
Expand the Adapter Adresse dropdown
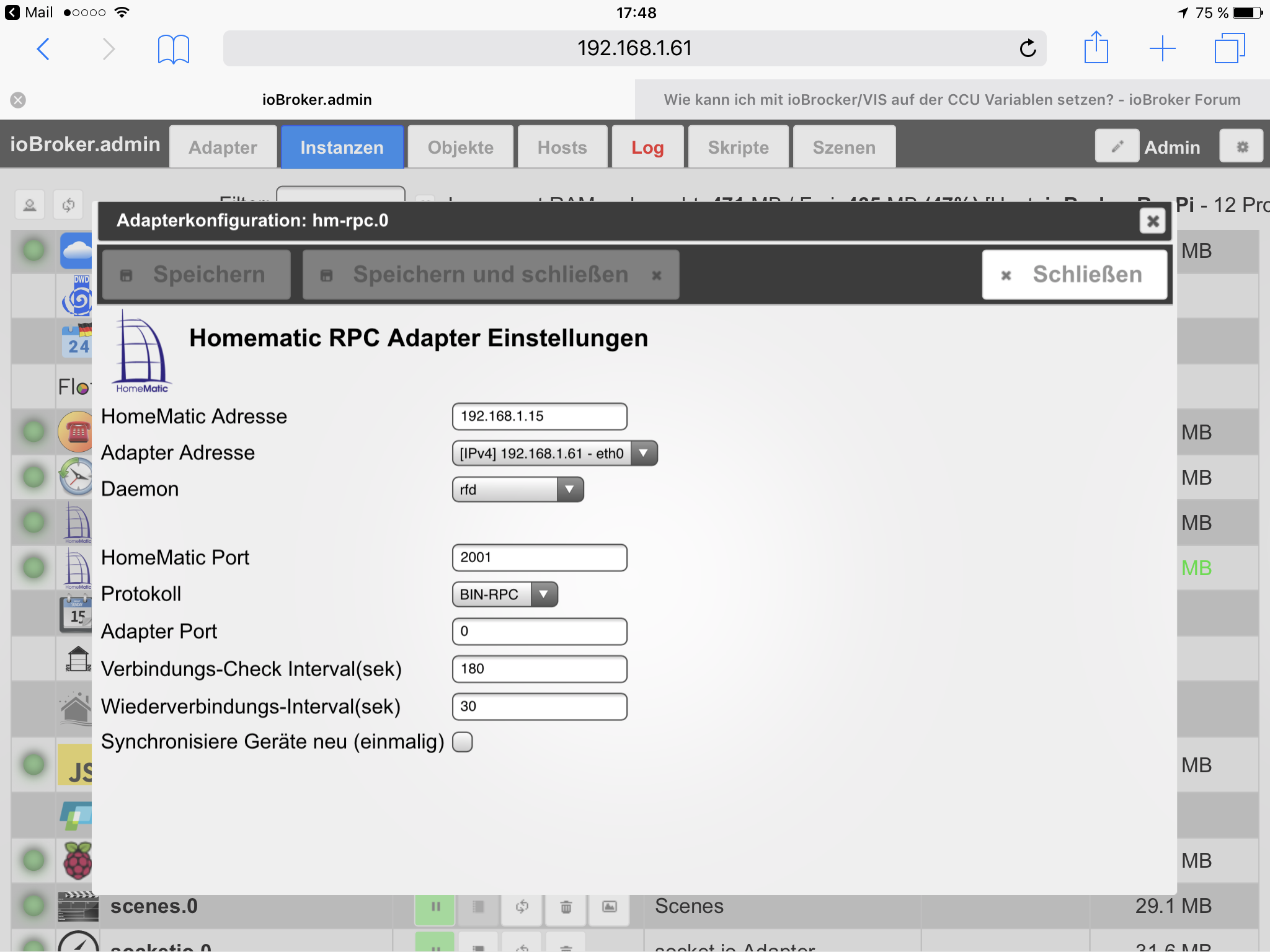(554, 453)
